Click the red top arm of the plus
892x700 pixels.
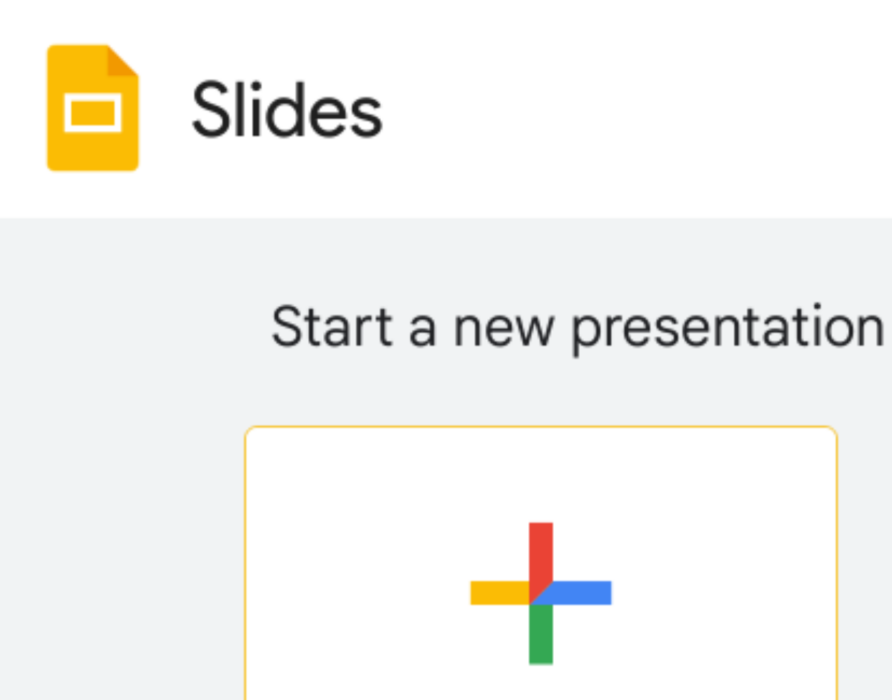[540, 550]
